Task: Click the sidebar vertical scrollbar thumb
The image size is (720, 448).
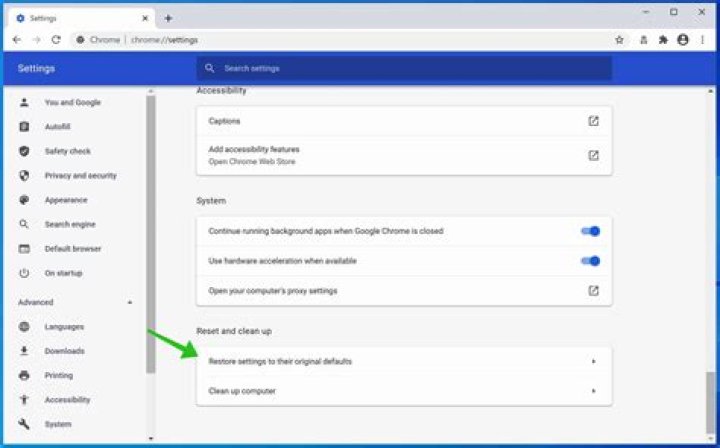Action: pos(151,234)
